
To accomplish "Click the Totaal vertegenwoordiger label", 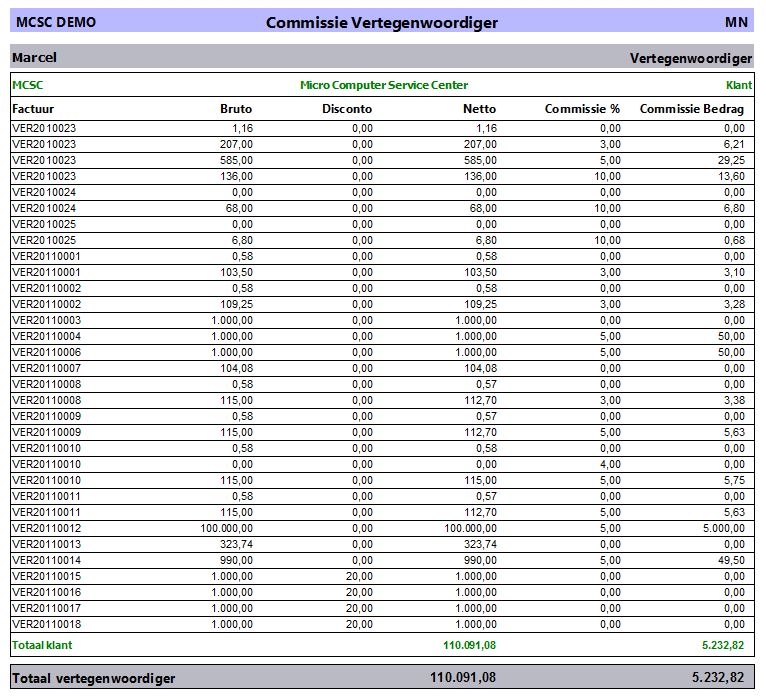I will coord(93,678).
